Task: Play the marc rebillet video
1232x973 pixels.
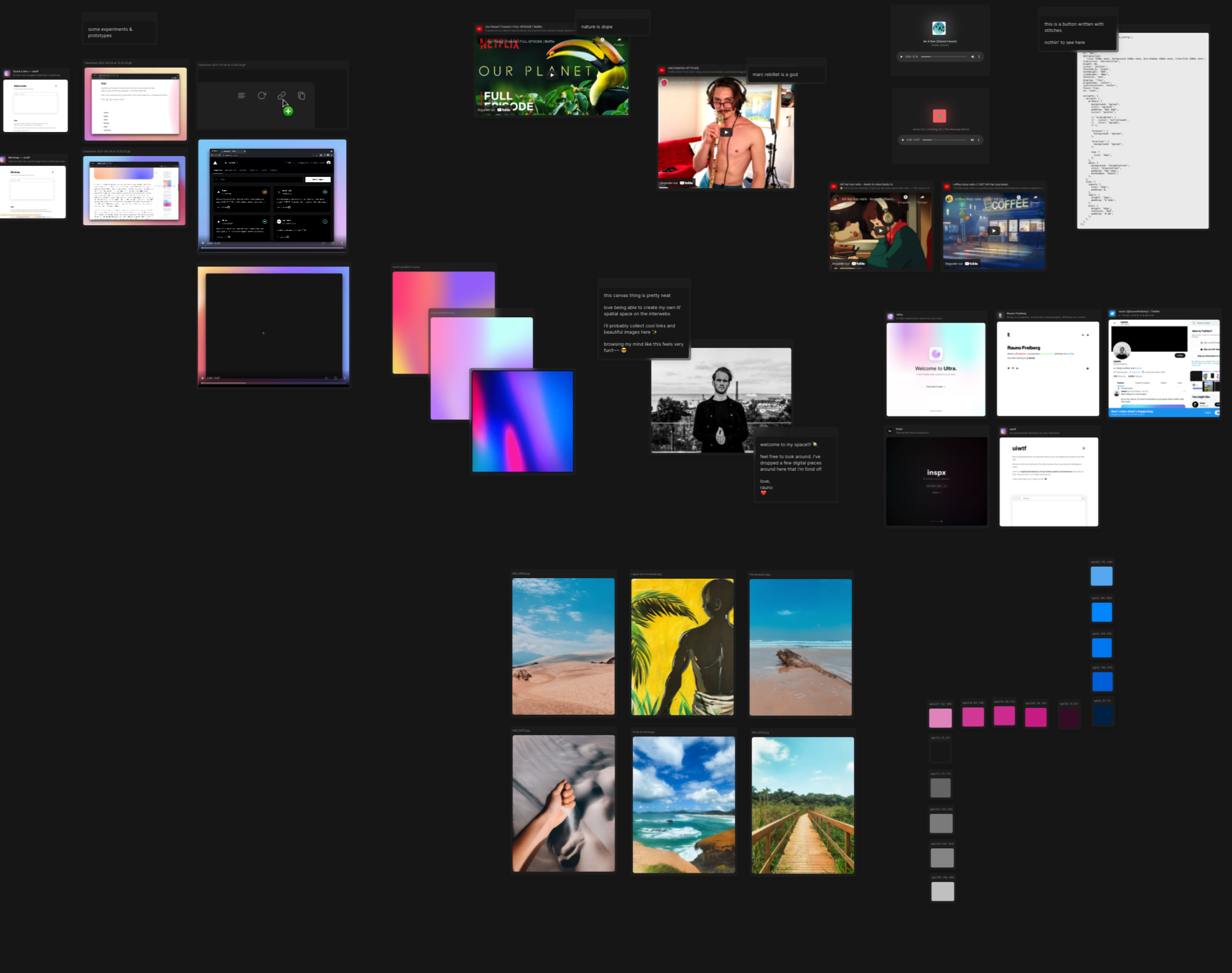Action: pyautogui.click(x=726, y=132)
